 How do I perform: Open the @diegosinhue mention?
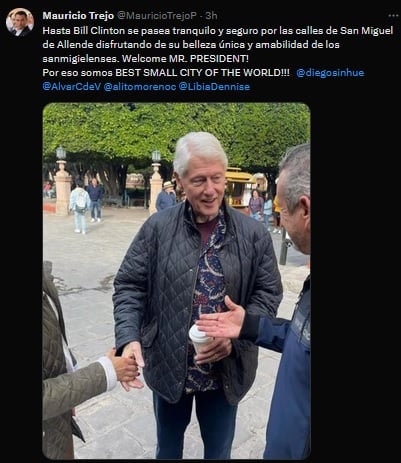point(330,73)
